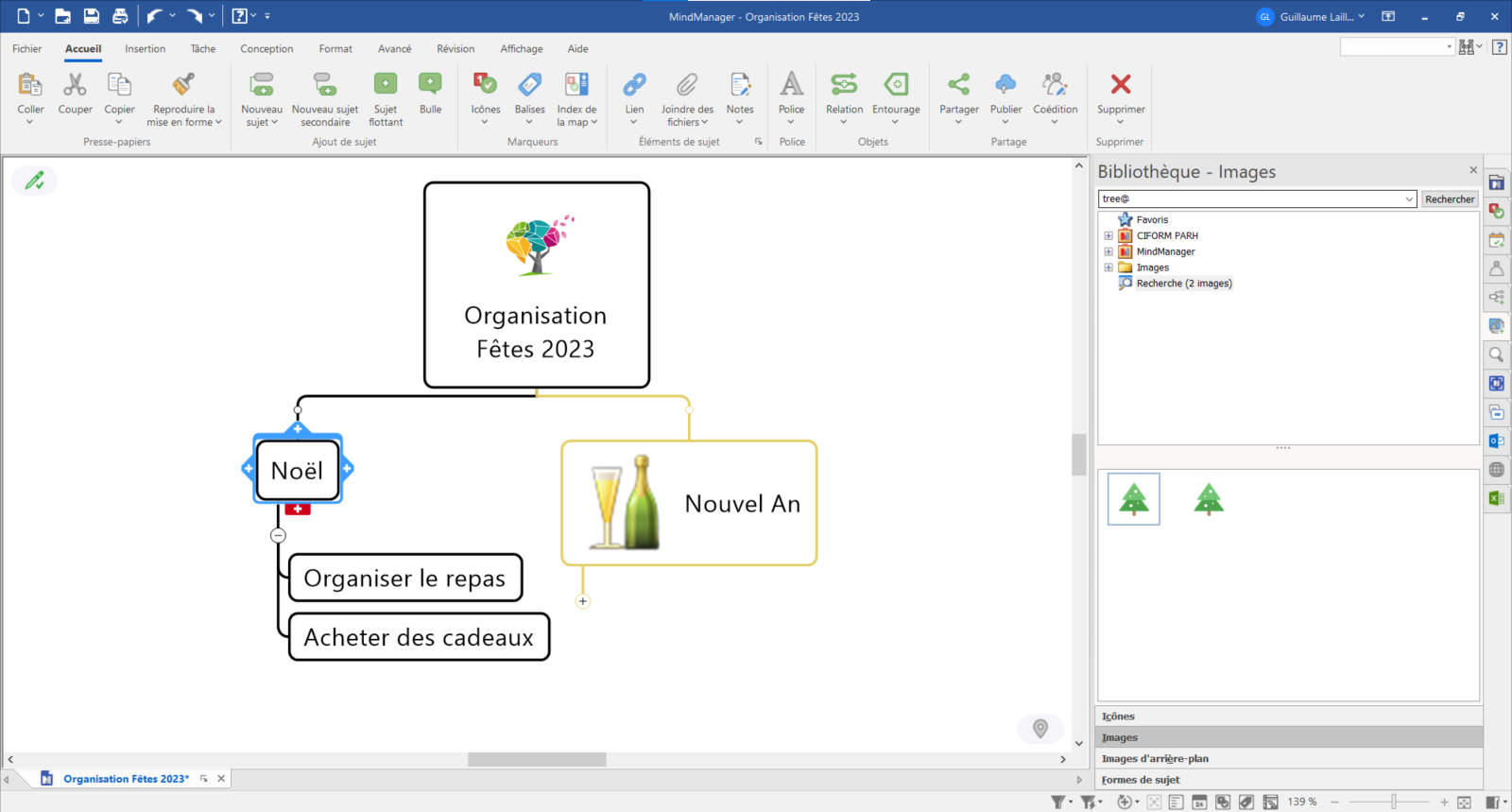Viewport: 1512px width, 812px height.
Task: Click the Sujet flottant icon
Action: coord(386,85)
